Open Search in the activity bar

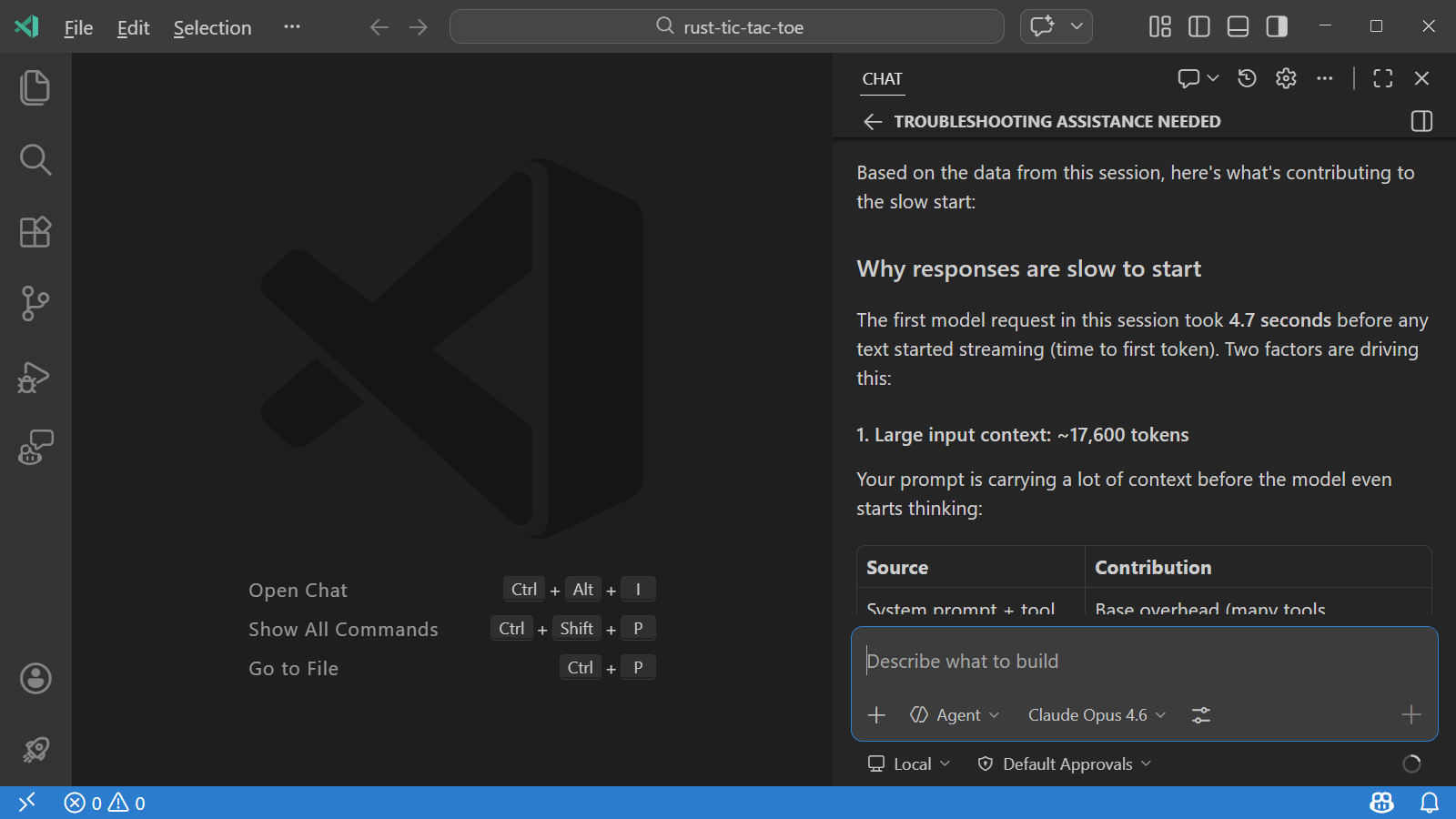tap(35, 159)
